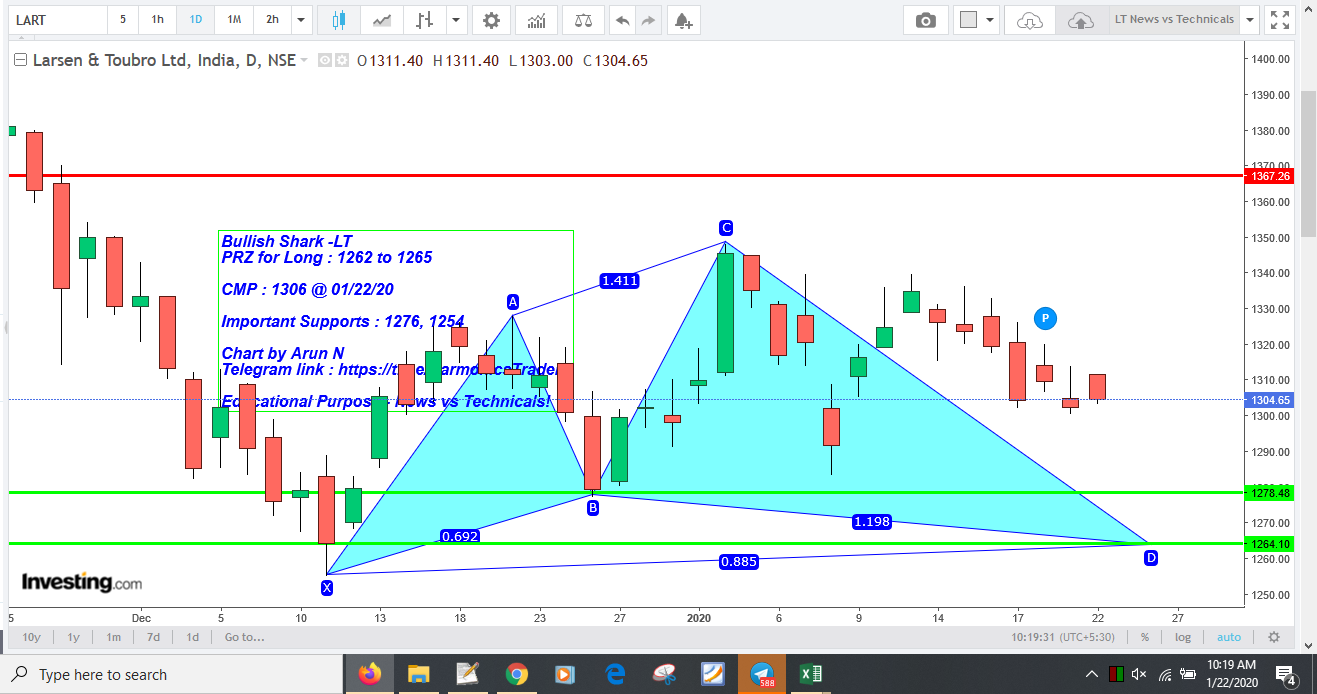Toggle log scale on price axis
Viewport: 1317px width, 694px height.
point(1183,637)
